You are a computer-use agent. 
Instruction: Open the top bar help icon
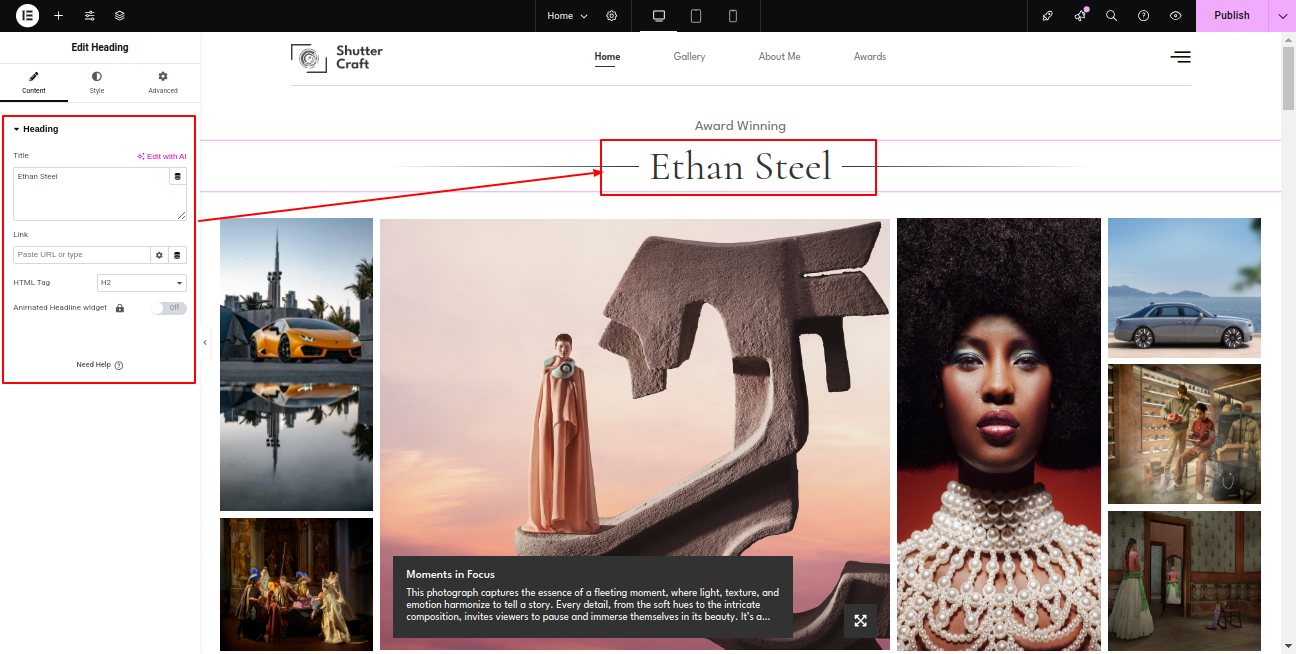(x=1144, y=16)
